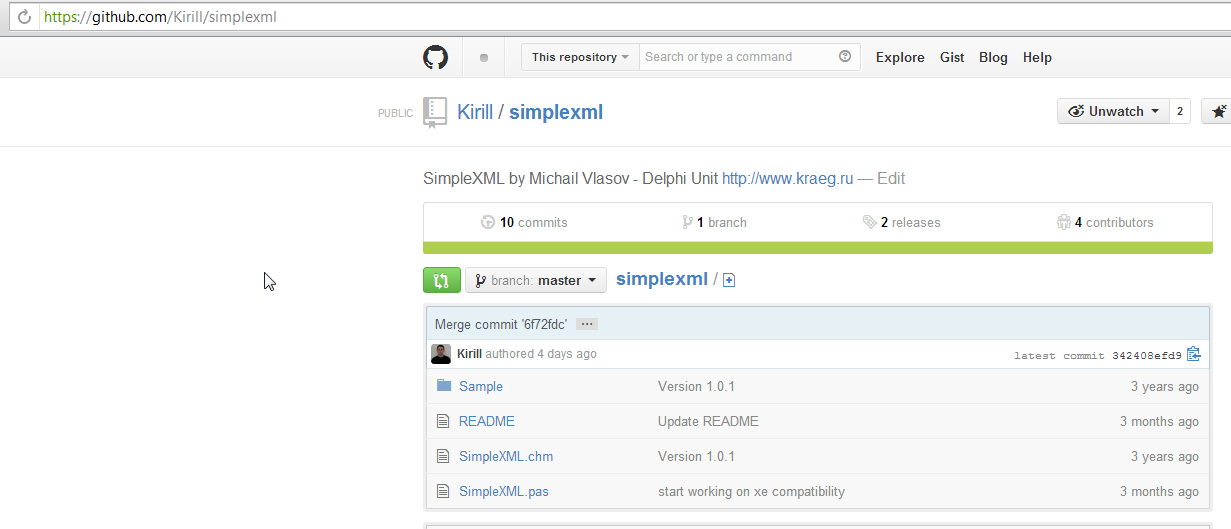Screen dimensions: 1231x529
Task: Reload the page with the browser refresh icon
Action: click(24, 16)
